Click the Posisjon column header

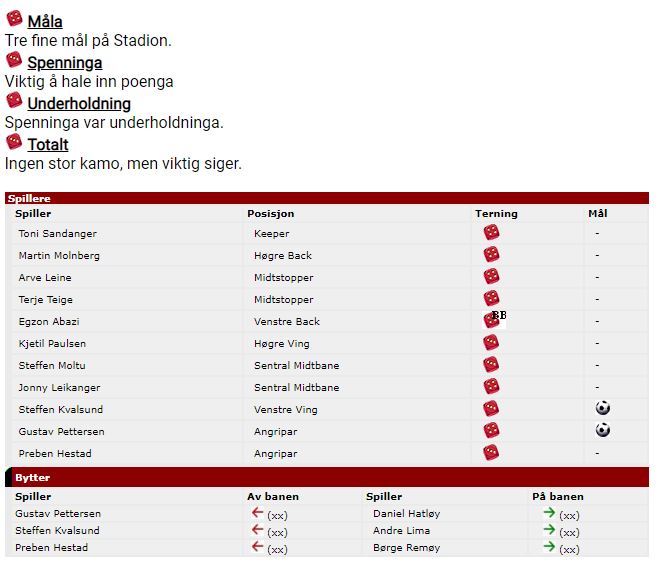point(271,213)
